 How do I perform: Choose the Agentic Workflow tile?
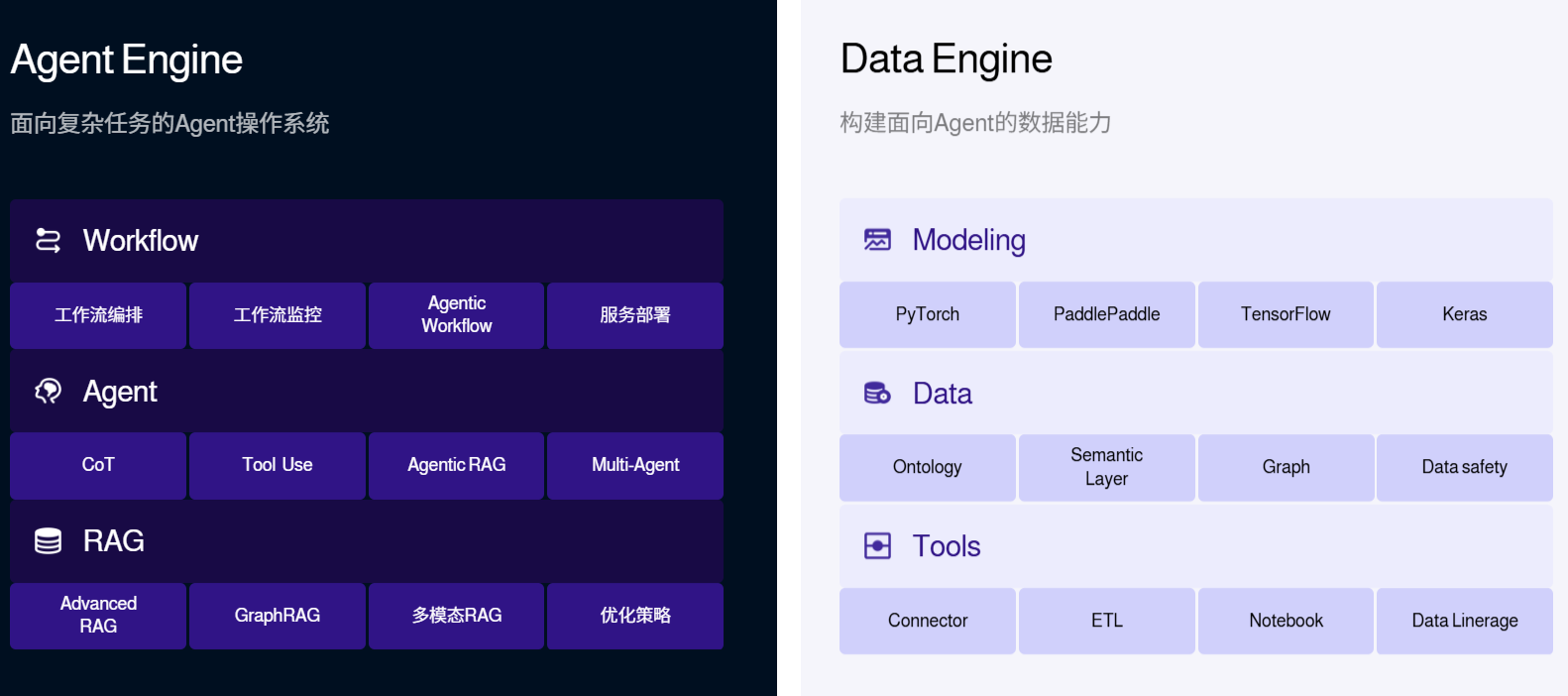pyautogui.click(x=456, y=315)
